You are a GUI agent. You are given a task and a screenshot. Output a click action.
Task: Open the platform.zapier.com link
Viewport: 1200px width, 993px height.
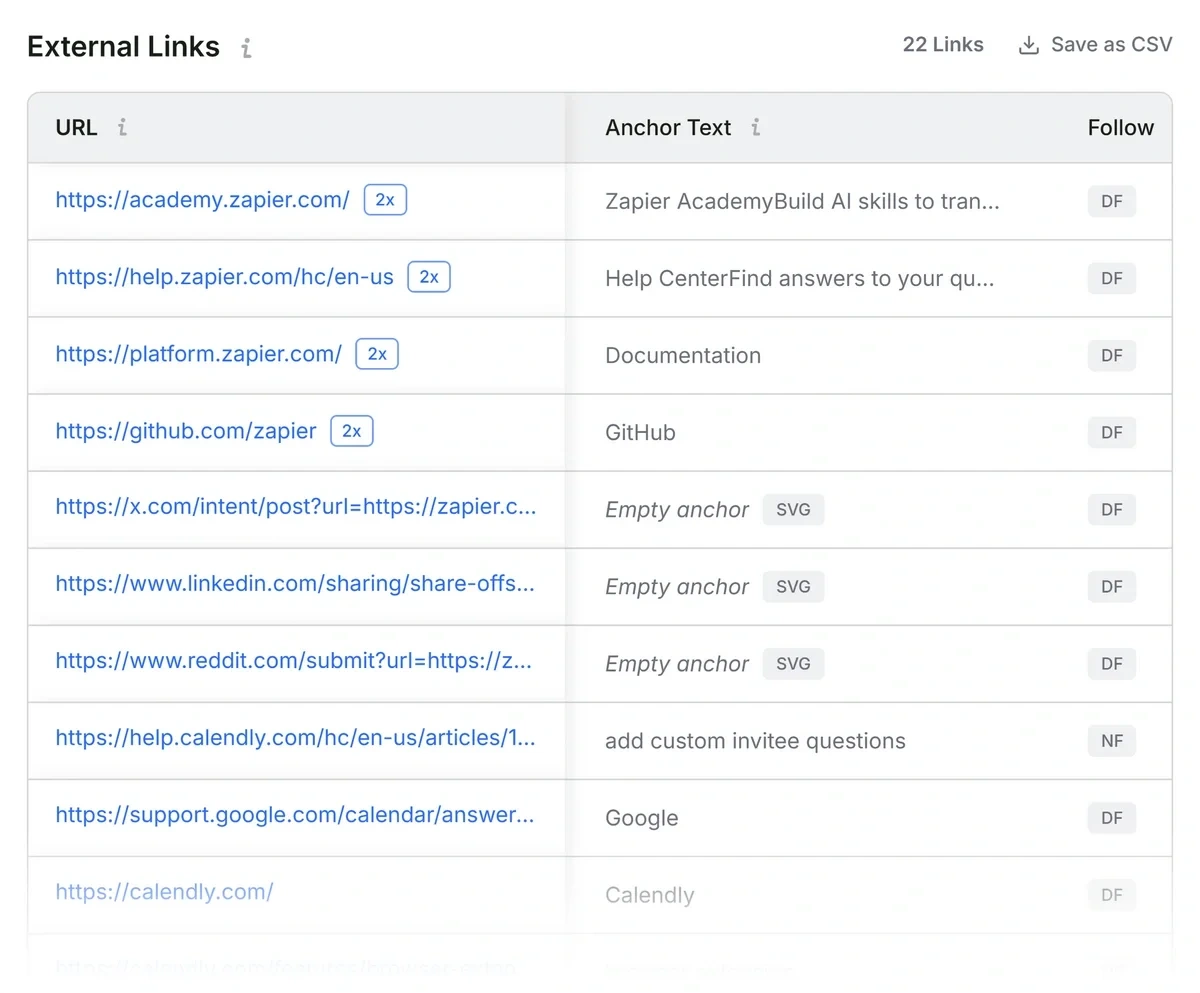[x=198, y=354]
